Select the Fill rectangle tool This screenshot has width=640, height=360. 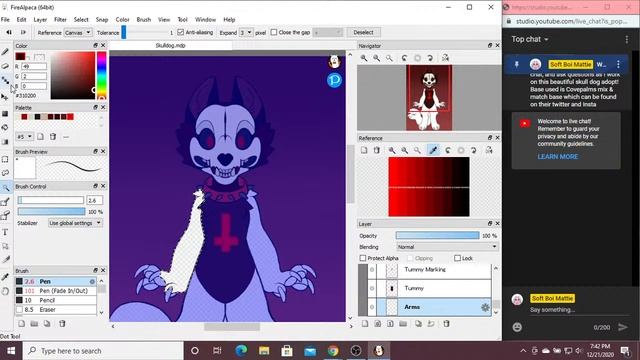tap(5, 113)
